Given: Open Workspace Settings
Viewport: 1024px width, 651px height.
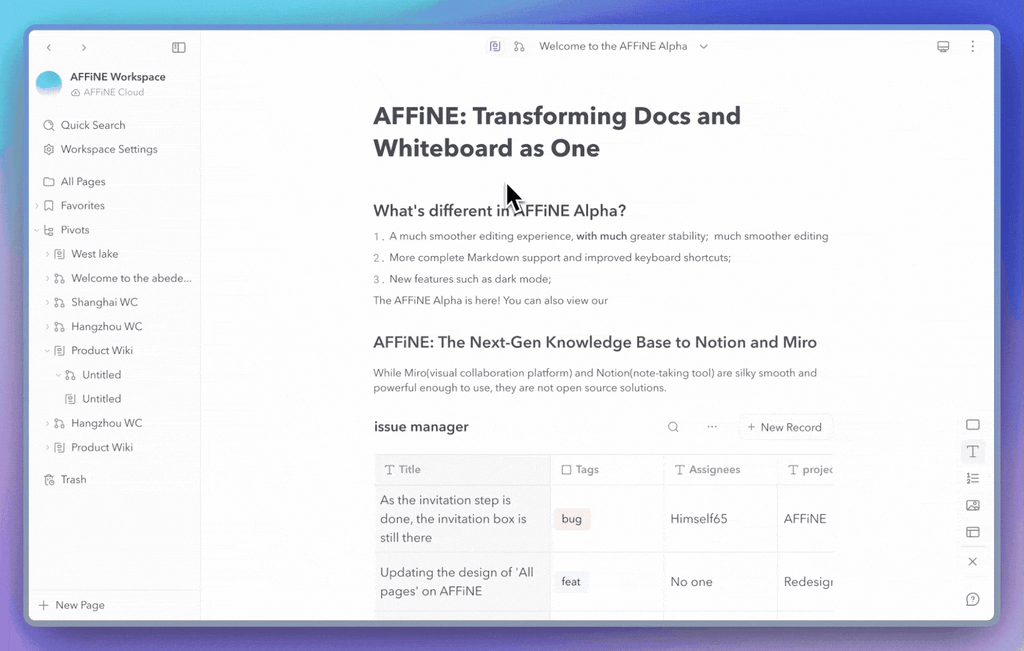Looking at the screenshot, I should 108,149.
